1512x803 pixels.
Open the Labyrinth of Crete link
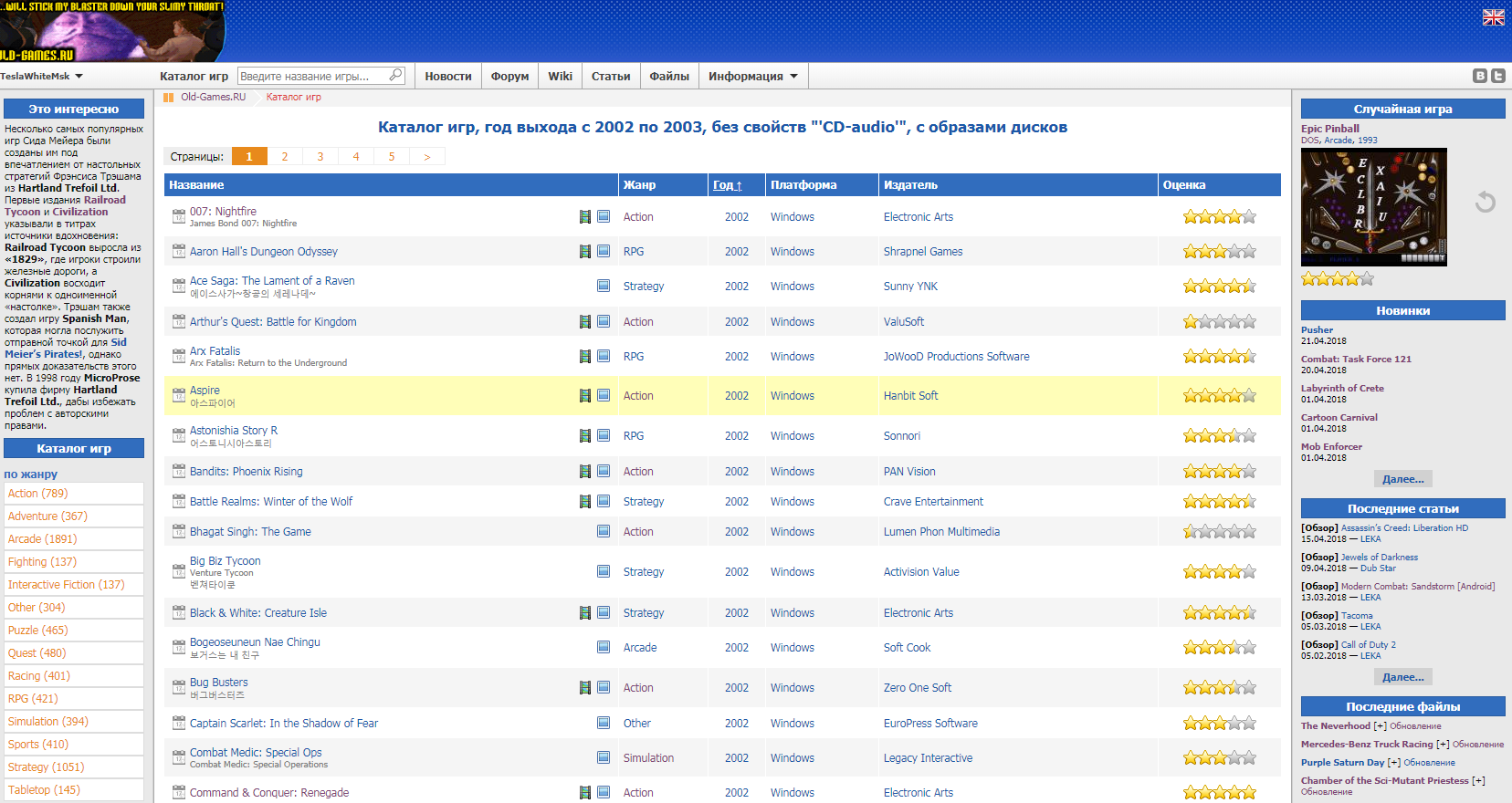[x=1342, y=389]
